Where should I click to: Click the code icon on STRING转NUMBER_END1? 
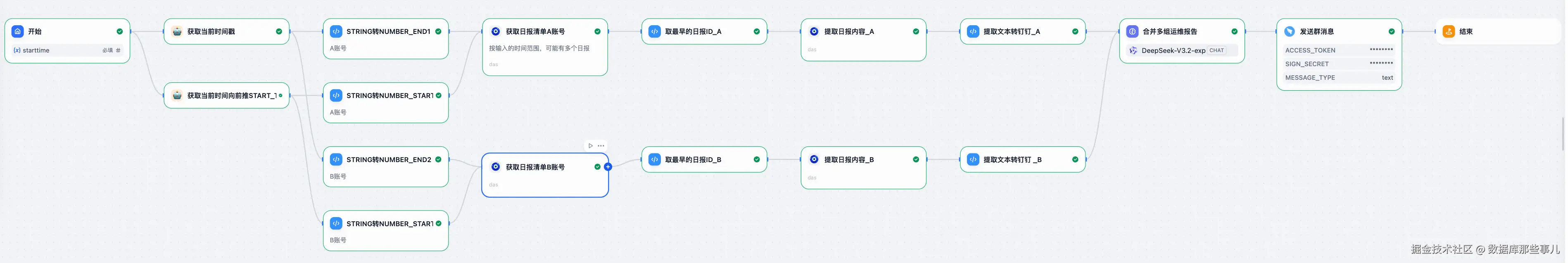point(336,32)
